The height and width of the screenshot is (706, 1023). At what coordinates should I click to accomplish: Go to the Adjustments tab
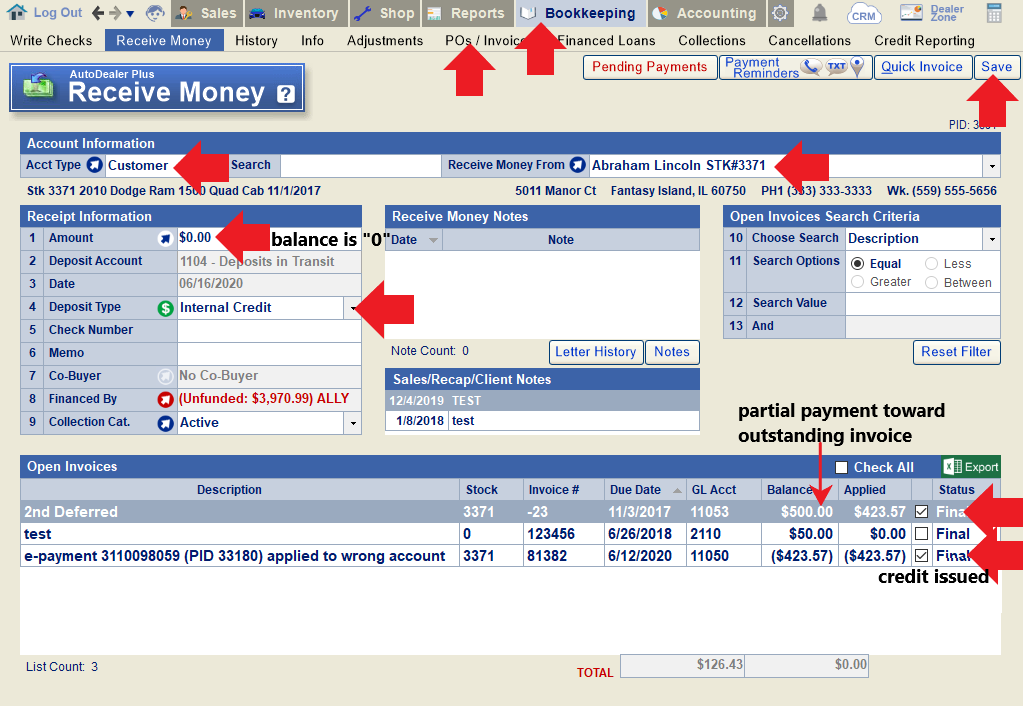click(385, 40)
